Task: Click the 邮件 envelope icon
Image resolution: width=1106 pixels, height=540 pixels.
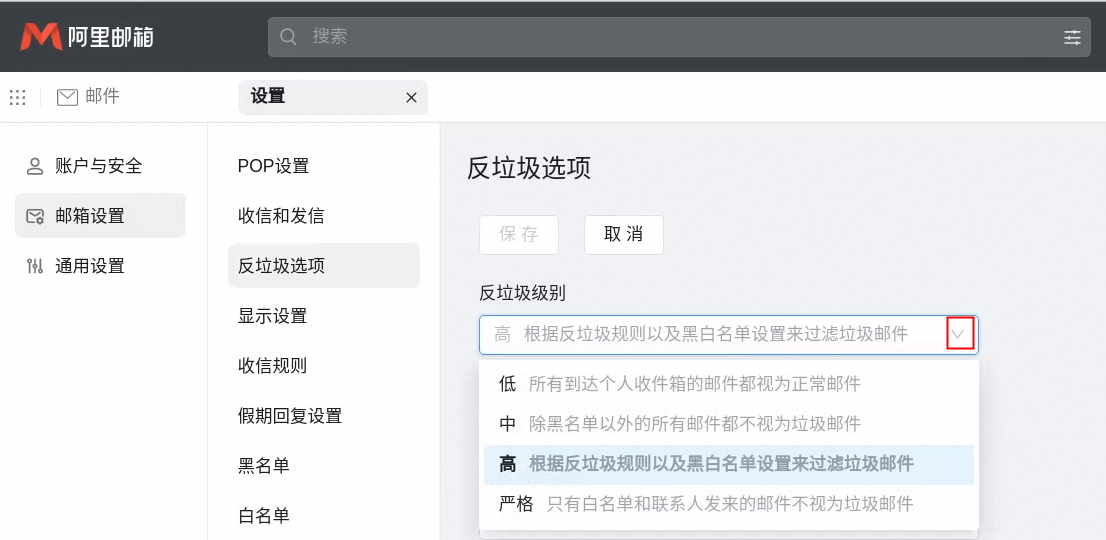Action: click(x=67, y=97)
